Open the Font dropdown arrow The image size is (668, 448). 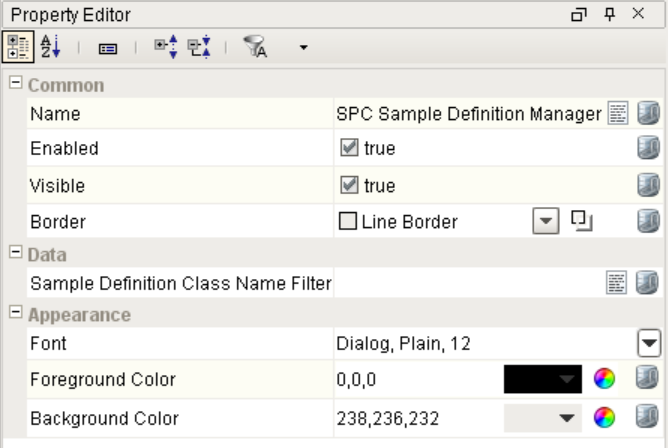pos(649,344)
